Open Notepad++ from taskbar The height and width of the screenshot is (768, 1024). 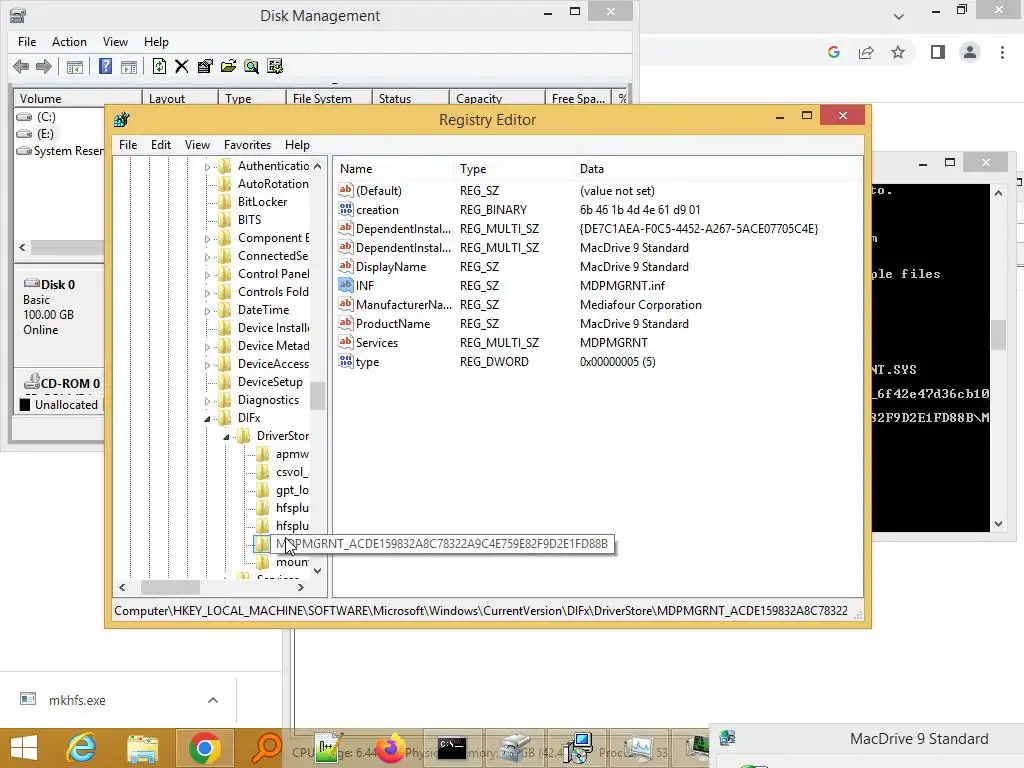click(x=328, y=748)
